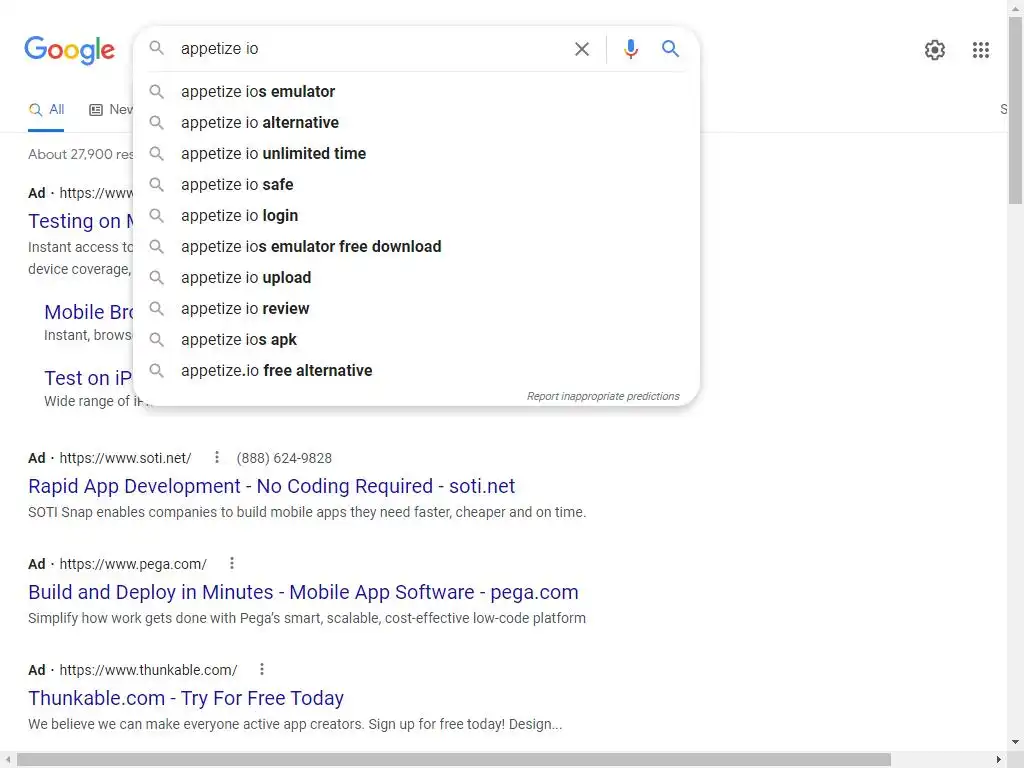Viewport: 1024px width, 768px height.
Task: Open the Settings gear
Action: (x=935, y=50)
